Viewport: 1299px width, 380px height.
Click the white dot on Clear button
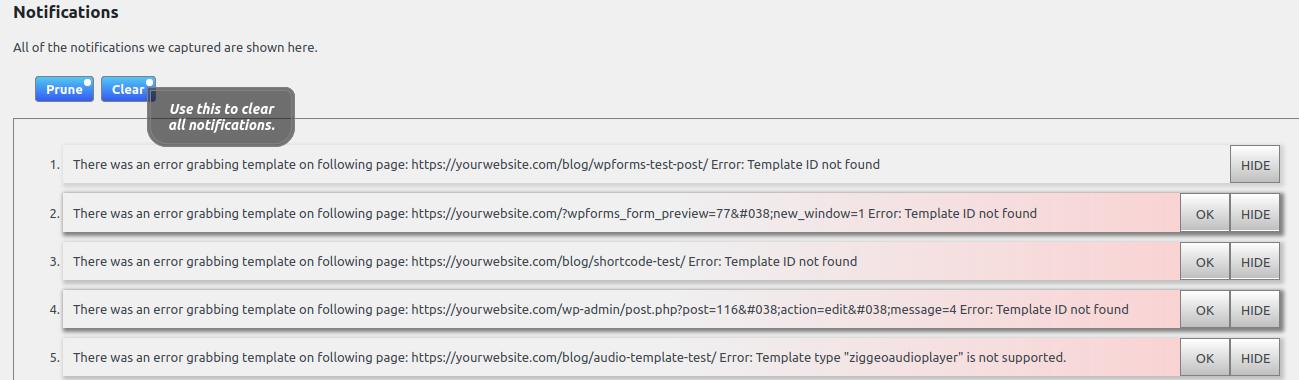point(150,82)
